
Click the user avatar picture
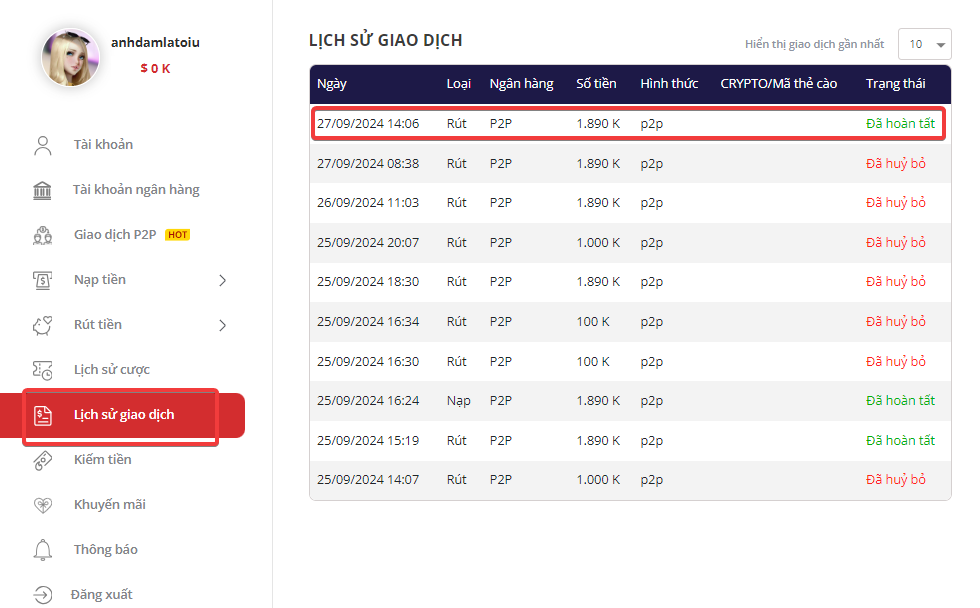(70, 57)
